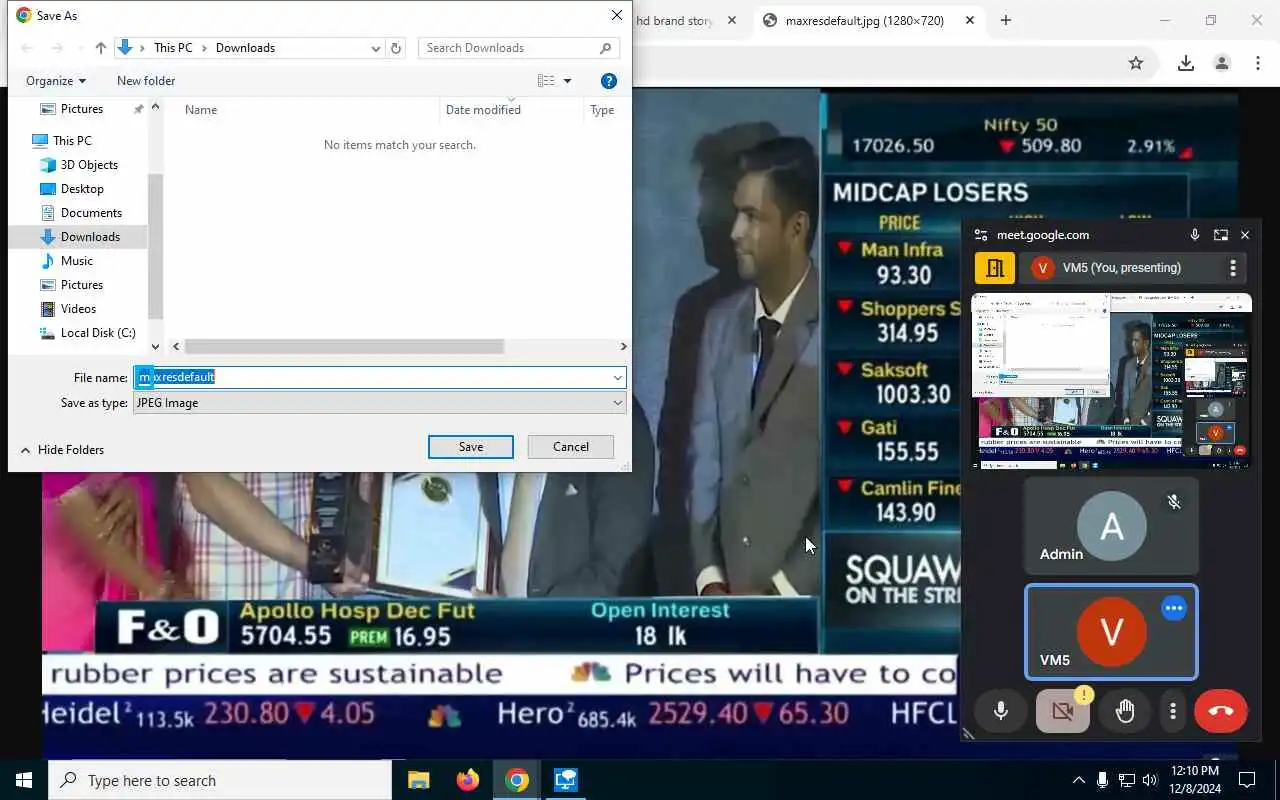This screenshot has height=800, width=1280.
Task: Open the Save as type dropdown
Action: tap(380, 403)
